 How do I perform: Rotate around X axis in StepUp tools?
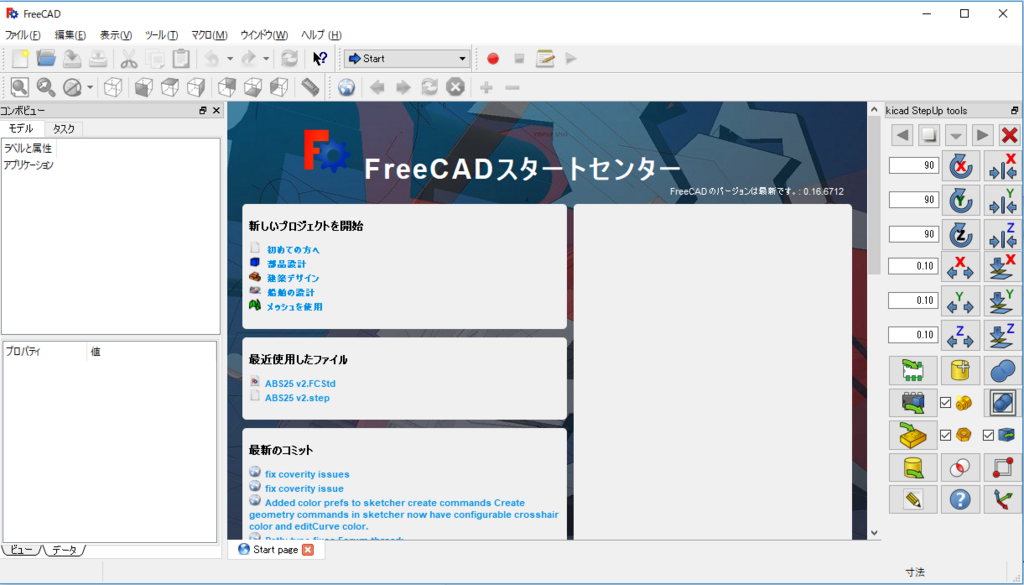click(961, 166)
